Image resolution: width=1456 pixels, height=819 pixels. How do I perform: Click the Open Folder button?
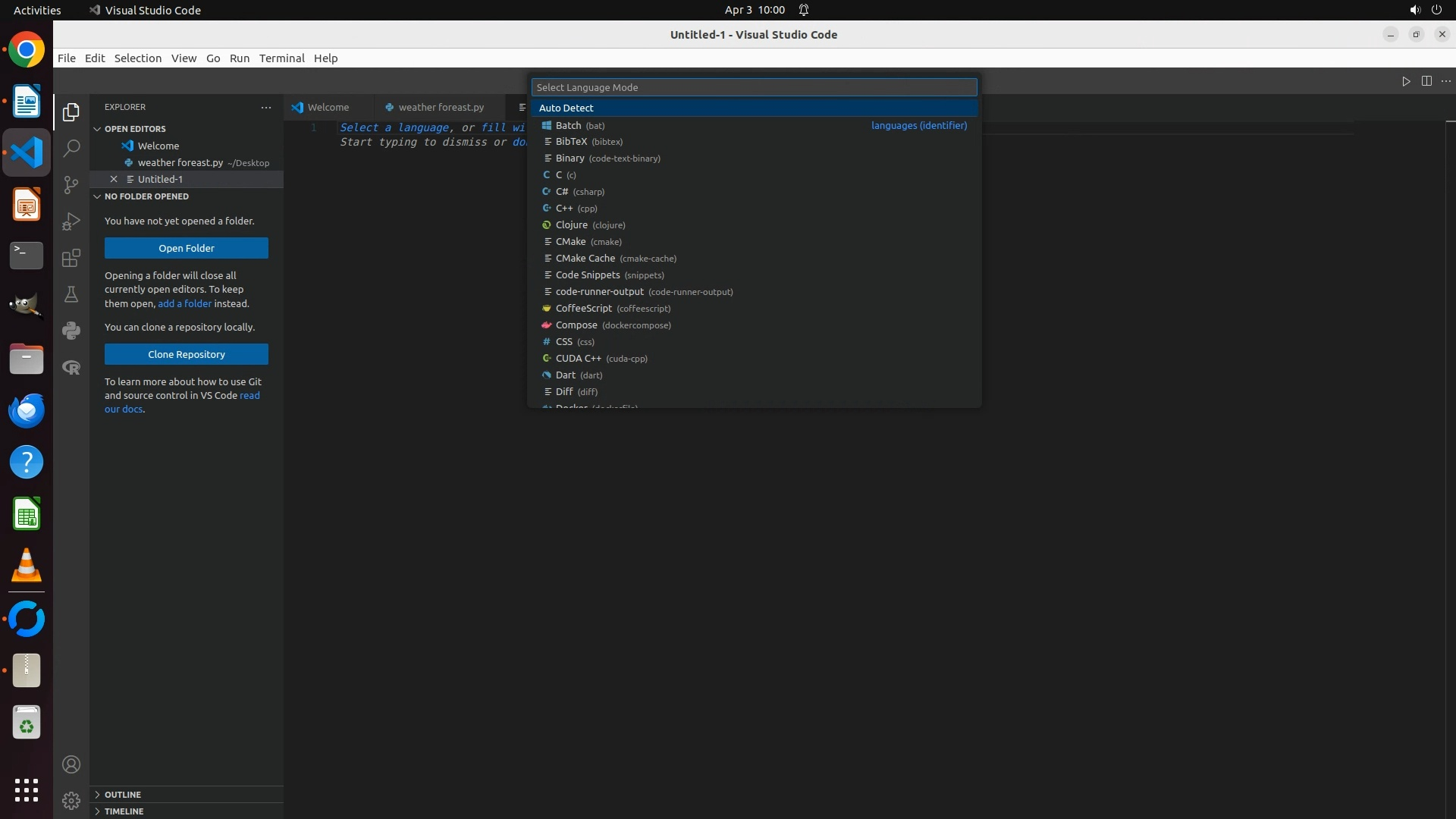tap(186, 248)
